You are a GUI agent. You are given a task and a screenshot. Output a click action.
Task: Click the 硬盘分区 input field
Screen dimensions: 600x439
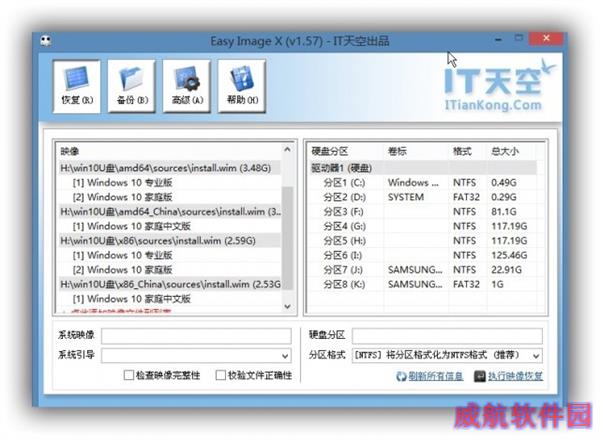(447, 336)
